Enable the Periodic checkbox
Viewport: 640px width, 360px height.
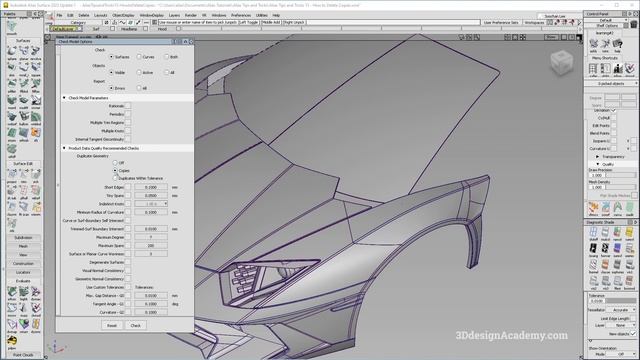(128, 114)
